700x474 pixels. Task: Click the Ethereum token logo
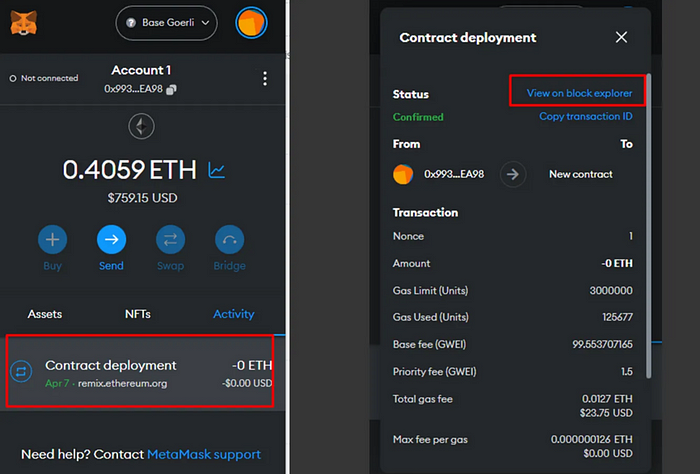142,127
